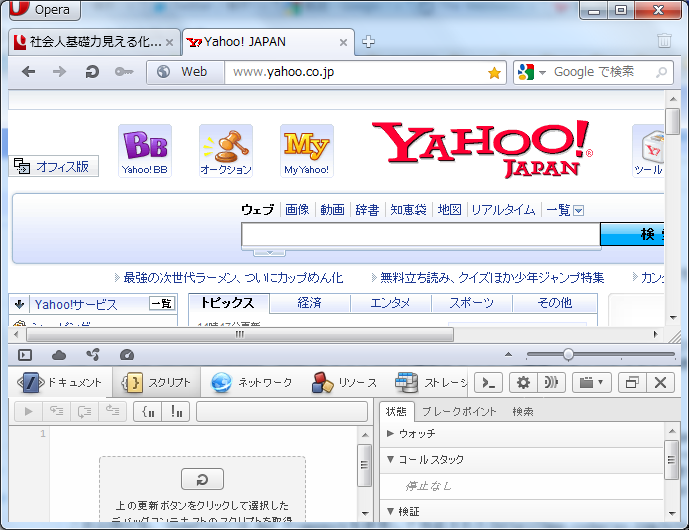Open the ネットワーク Dragonfly tab
This screenshot has width=689, height=530.
tap(252, 383)
